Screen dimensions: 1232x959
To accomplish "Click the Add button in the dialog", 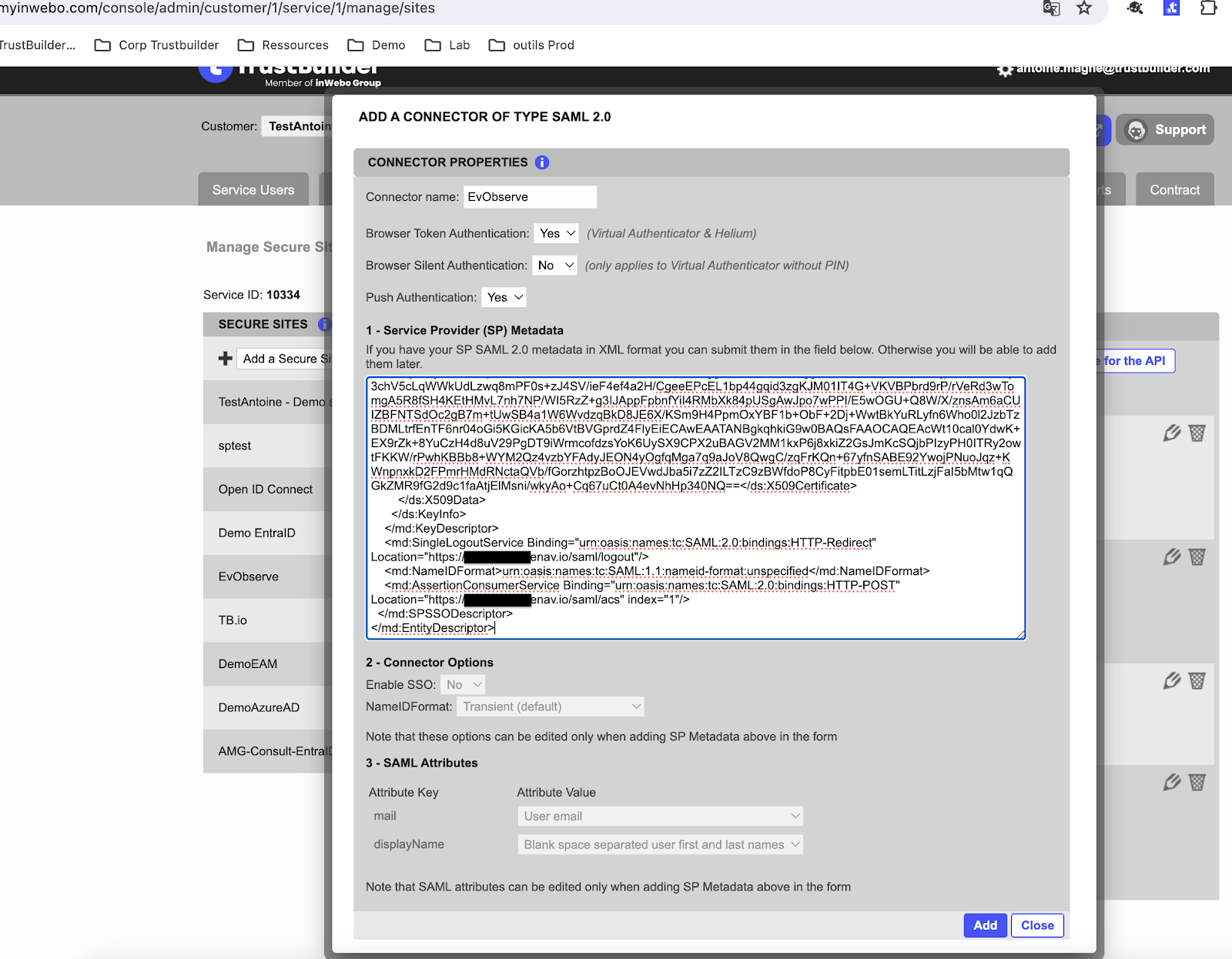I will (x=986, y=925).
